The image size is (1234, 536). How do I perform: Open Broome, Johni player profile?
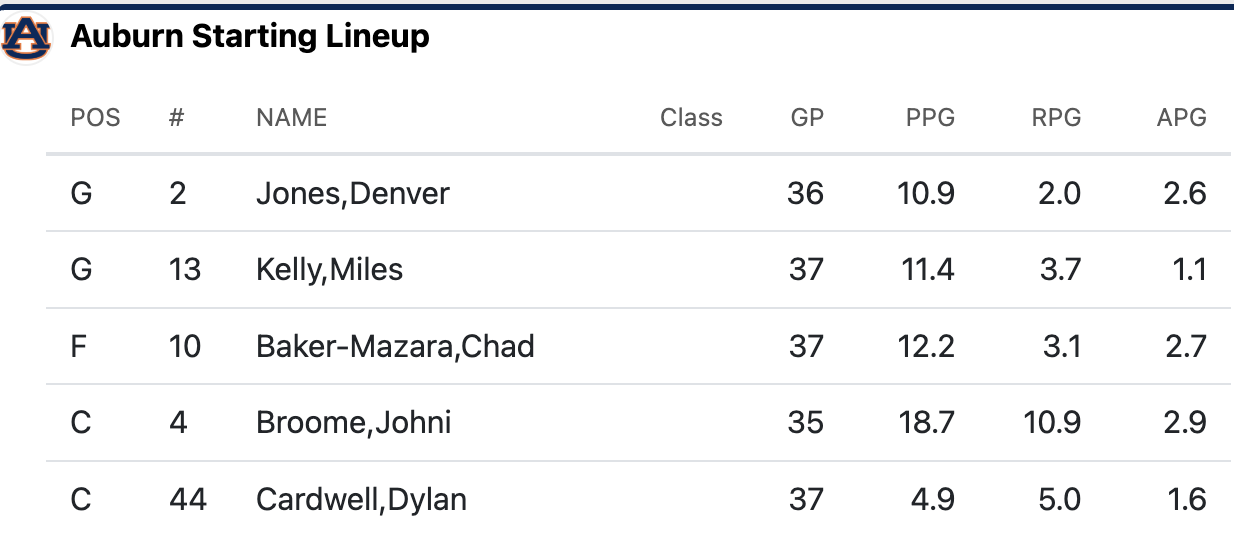(353, 422)
